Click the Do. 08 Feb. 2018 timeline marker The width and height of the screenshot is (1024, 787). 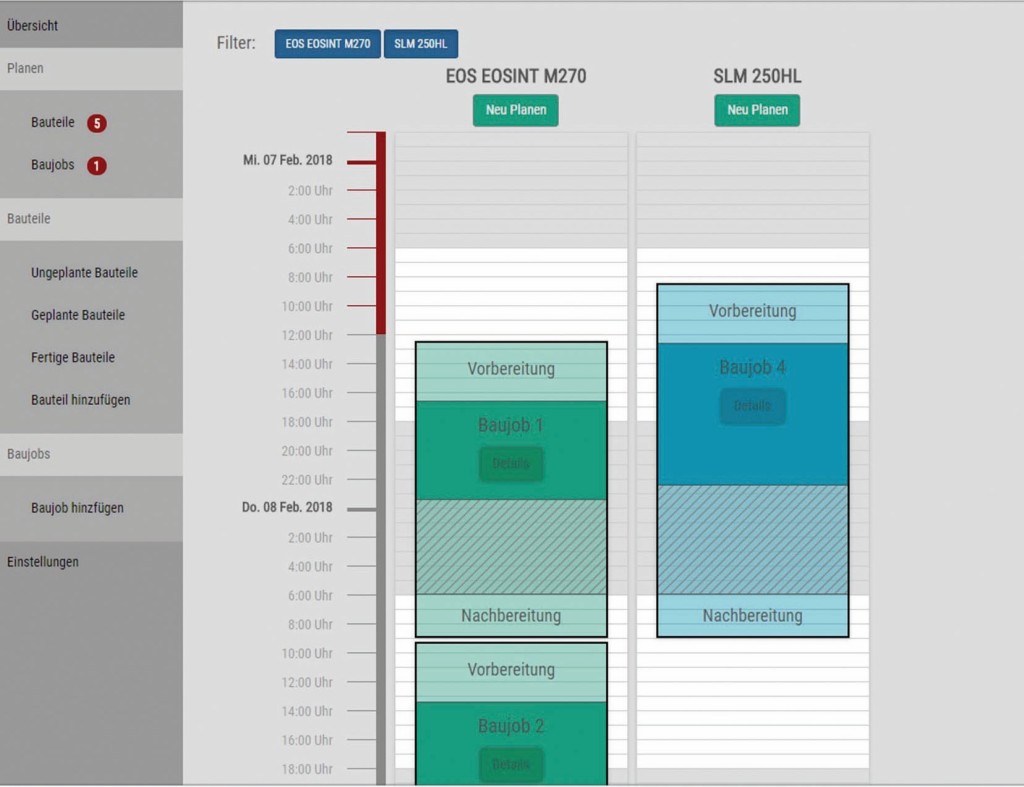tap(287, 508)
